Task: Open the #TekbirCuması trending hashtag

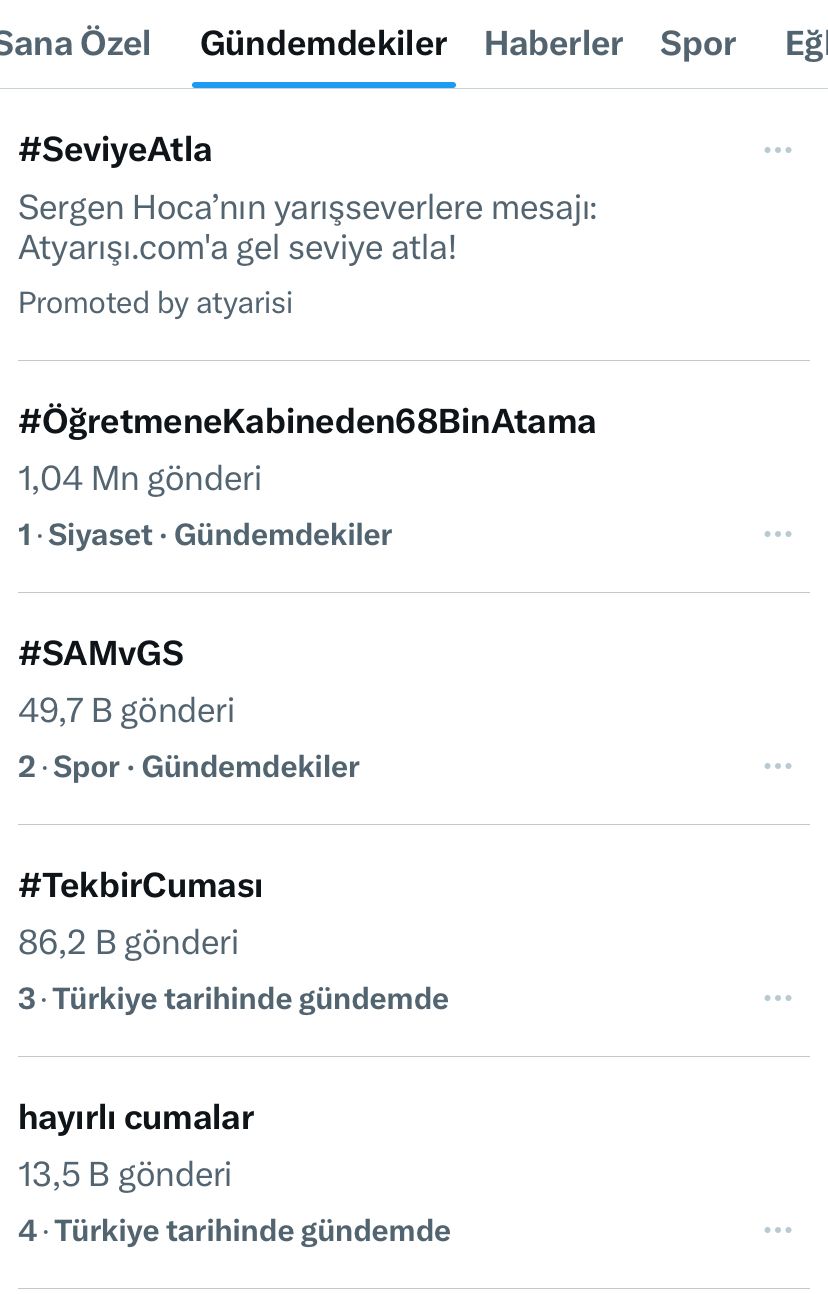Action: [x=141, y=886]
